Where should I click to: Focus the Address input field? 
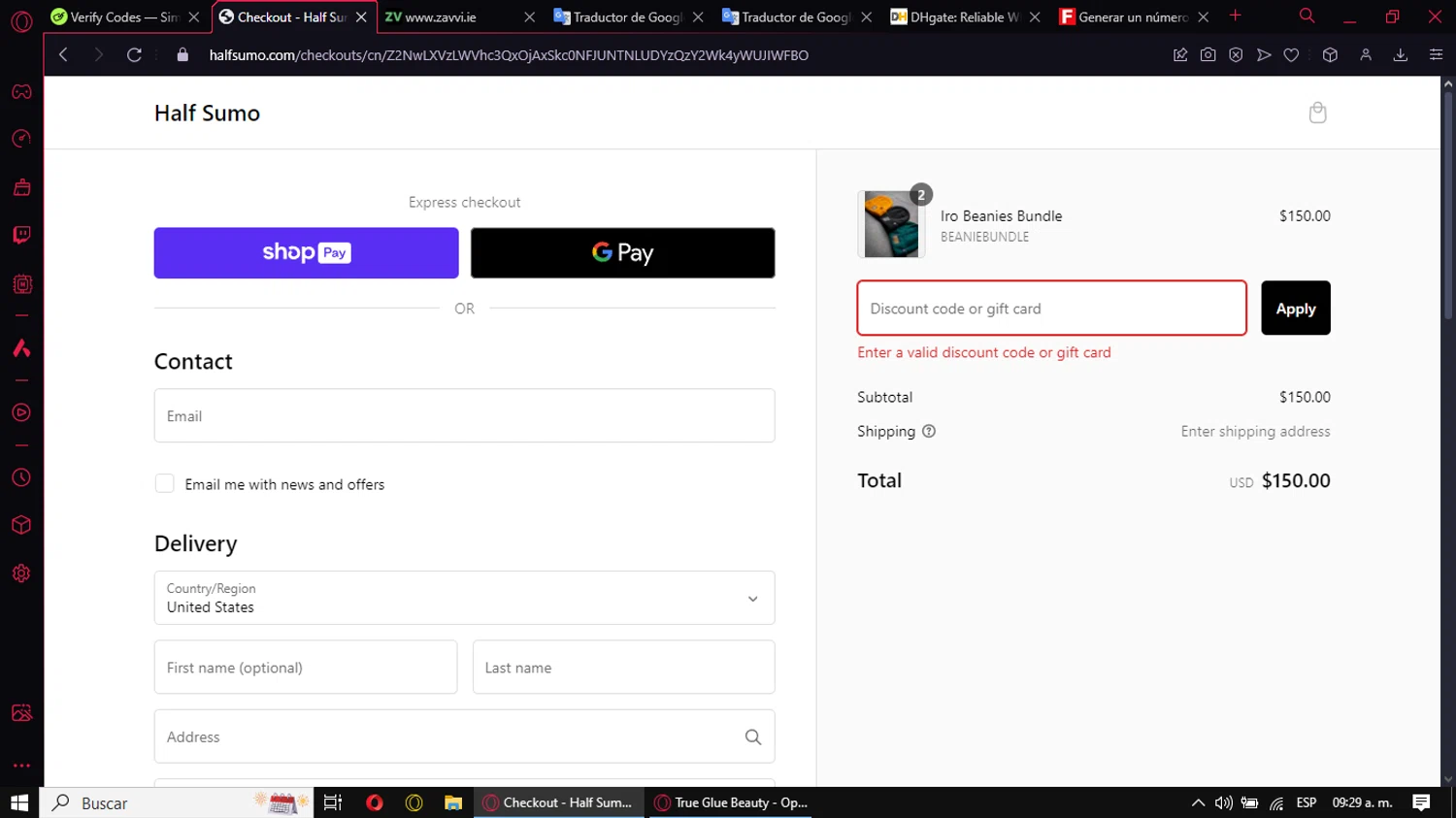click(x=464, y=736)
